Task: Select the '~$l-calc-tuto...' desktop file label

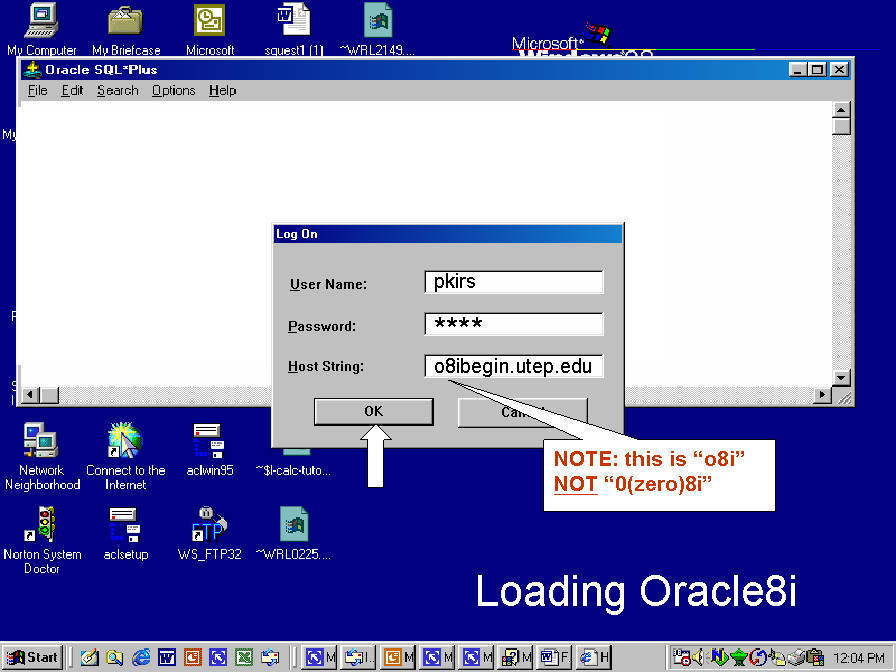Action: click(x=293, y=470)
